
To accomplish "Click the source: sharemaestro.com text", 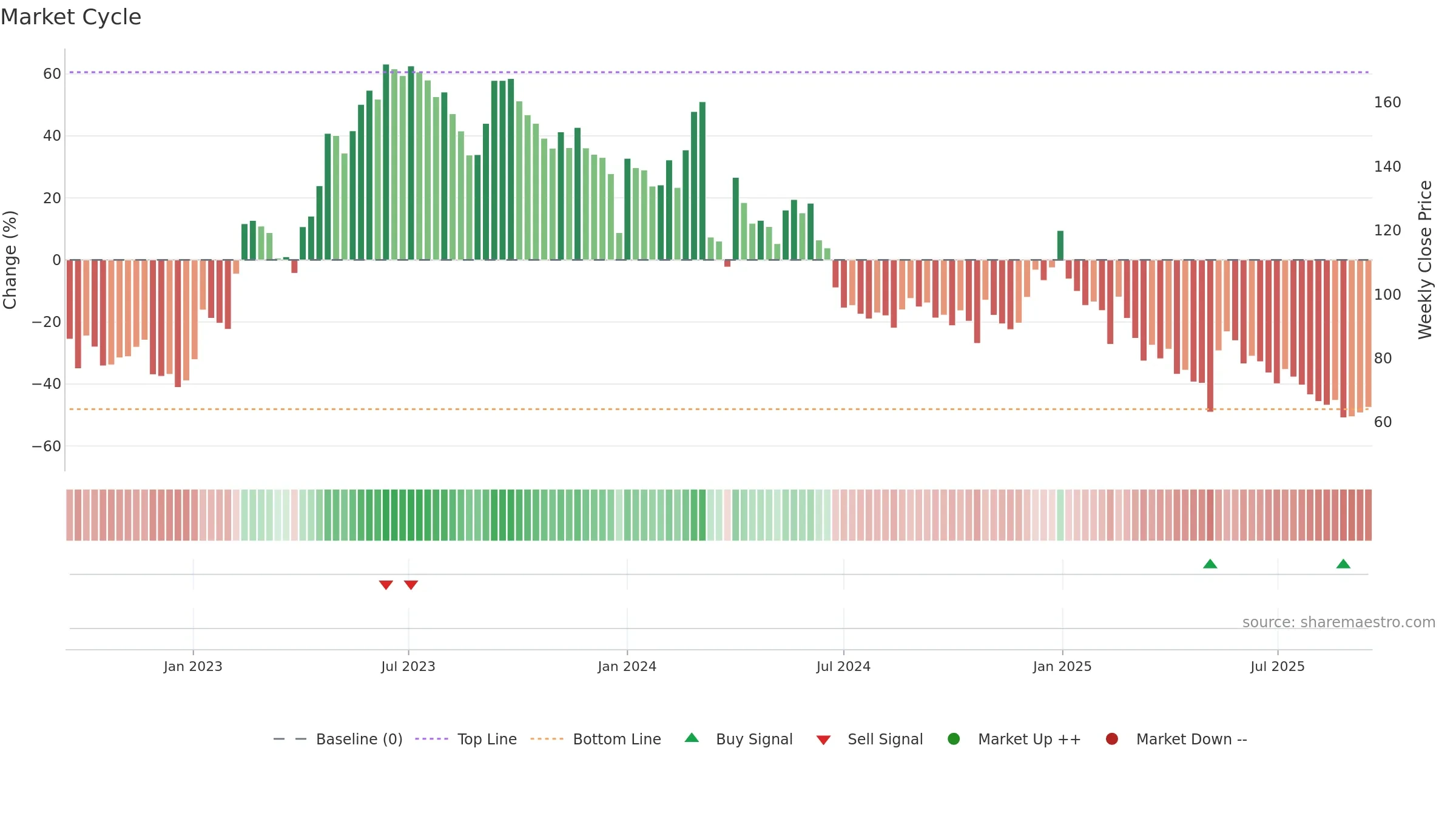I will (1339, 622).
